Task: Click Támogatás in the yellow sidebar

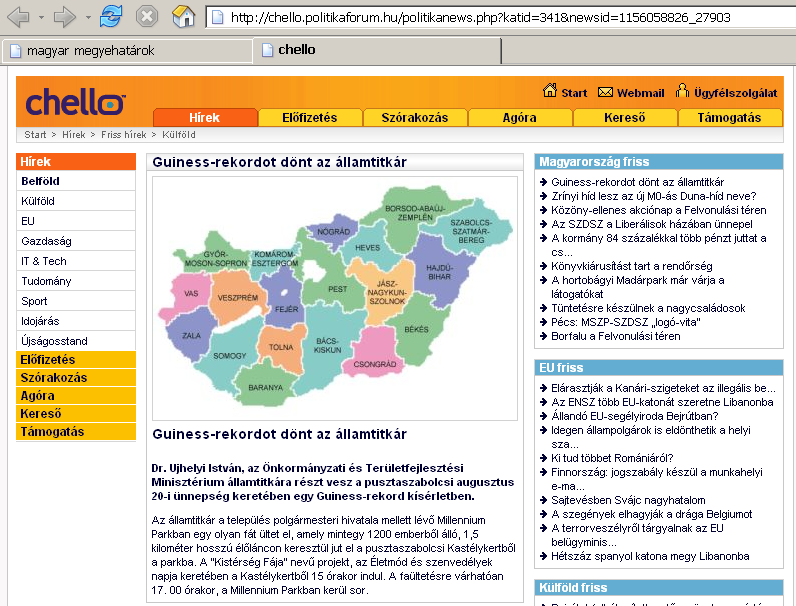Action: (76, 431)
